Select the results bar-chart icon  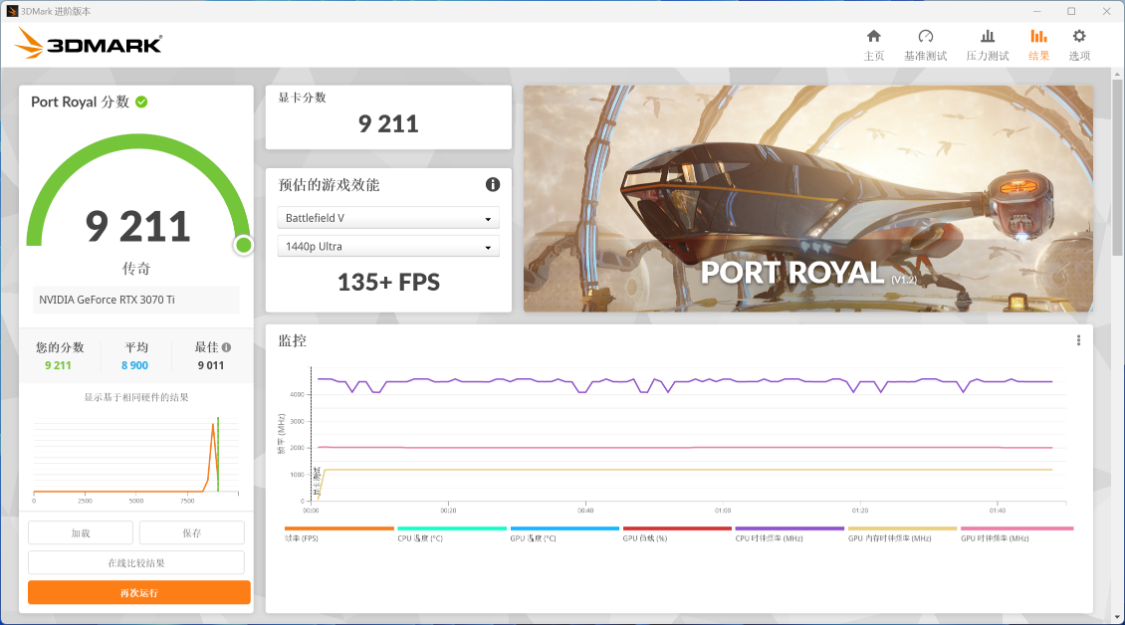1038,37
